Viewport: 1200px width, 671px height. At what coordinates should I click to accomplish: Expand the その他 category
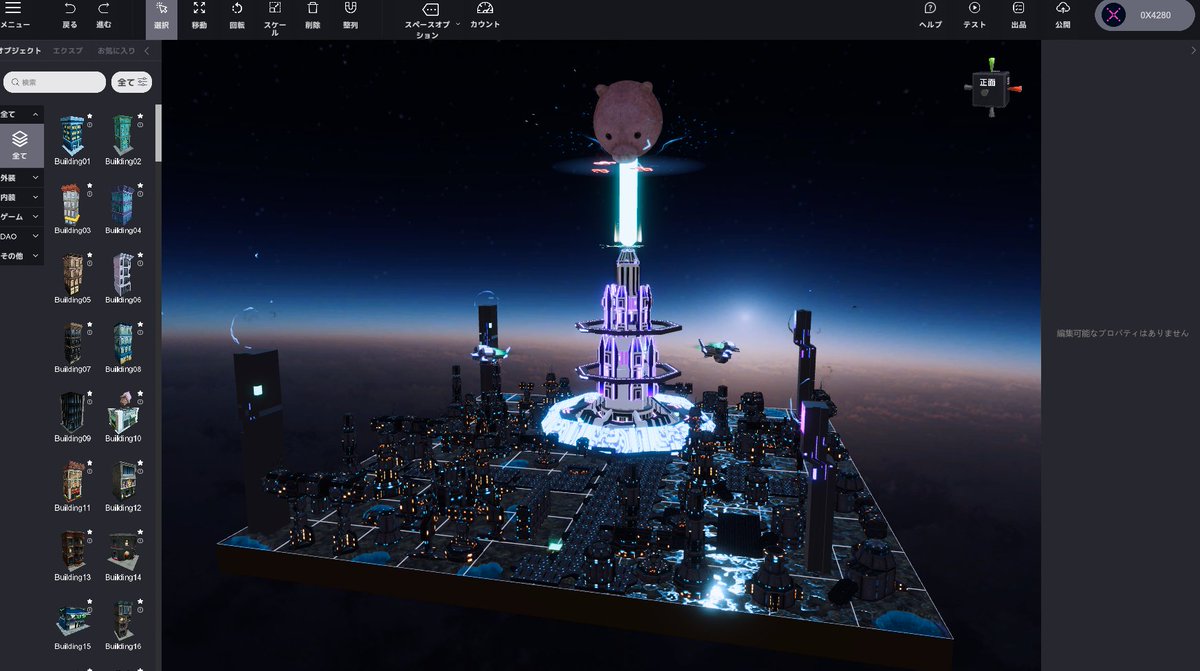pyautogui.click(x=22, y=256)
